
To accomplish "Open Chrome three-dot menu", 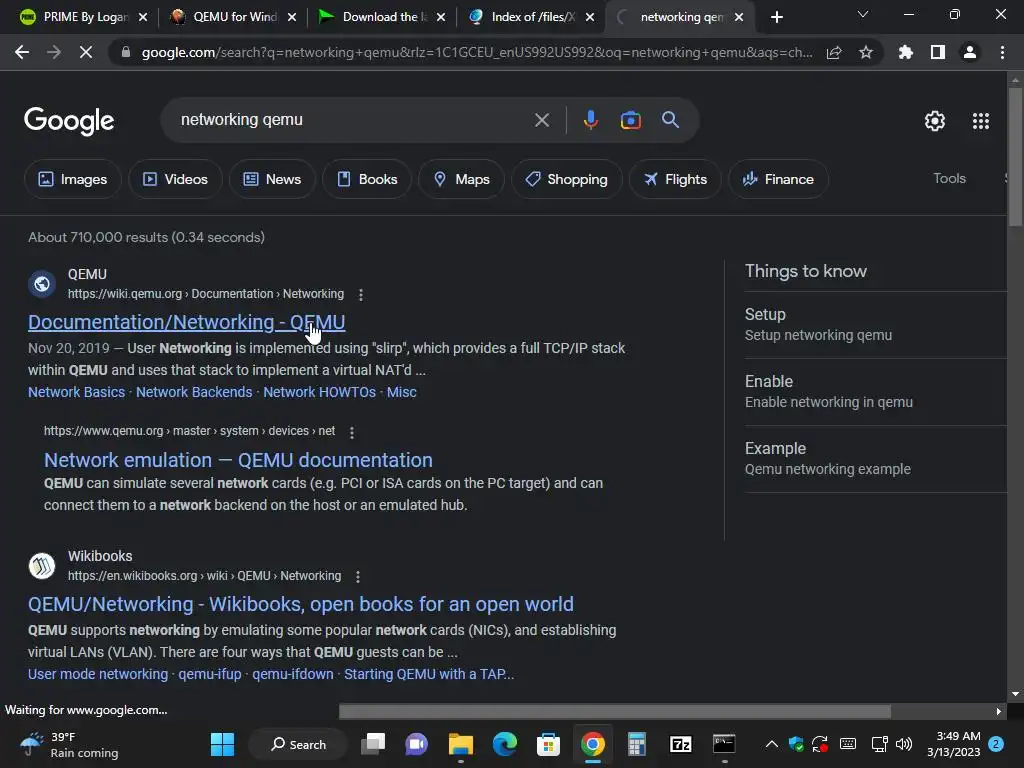I will pos(1002,52).
